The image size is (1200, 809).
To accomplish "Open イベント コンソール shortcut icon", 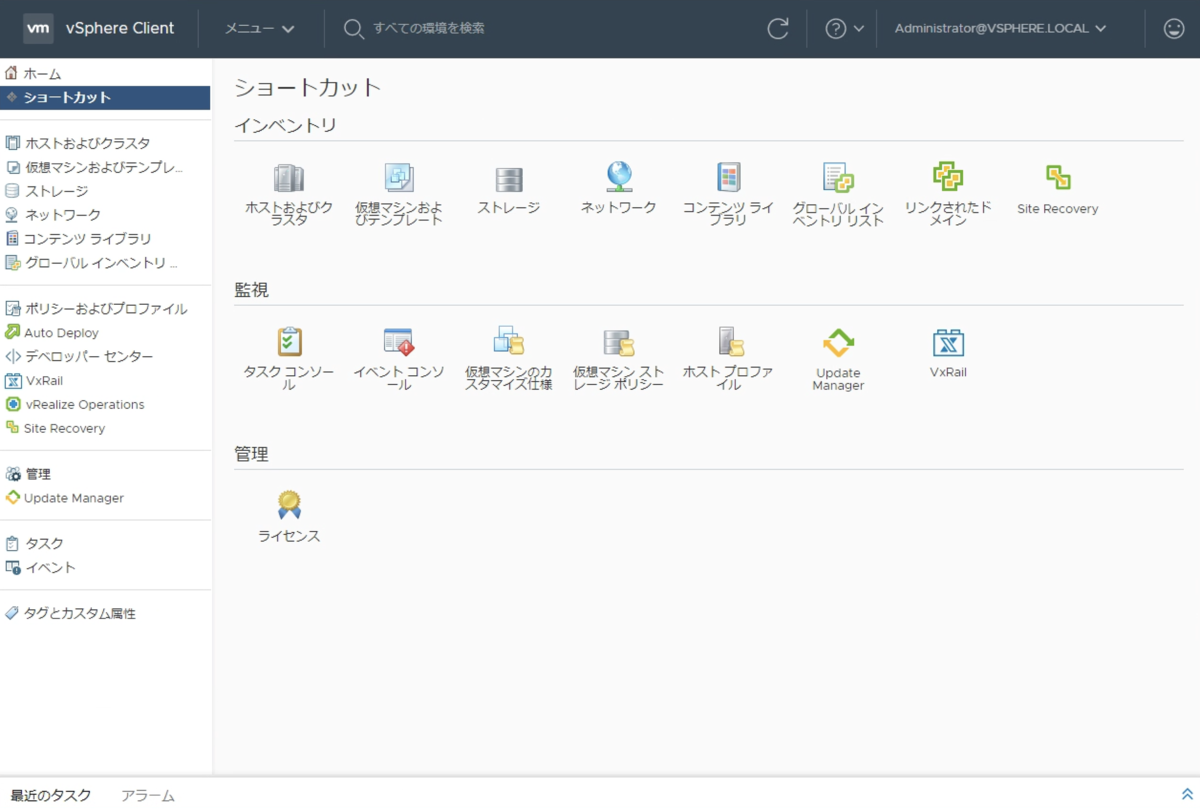I will [x=399, y=342].
